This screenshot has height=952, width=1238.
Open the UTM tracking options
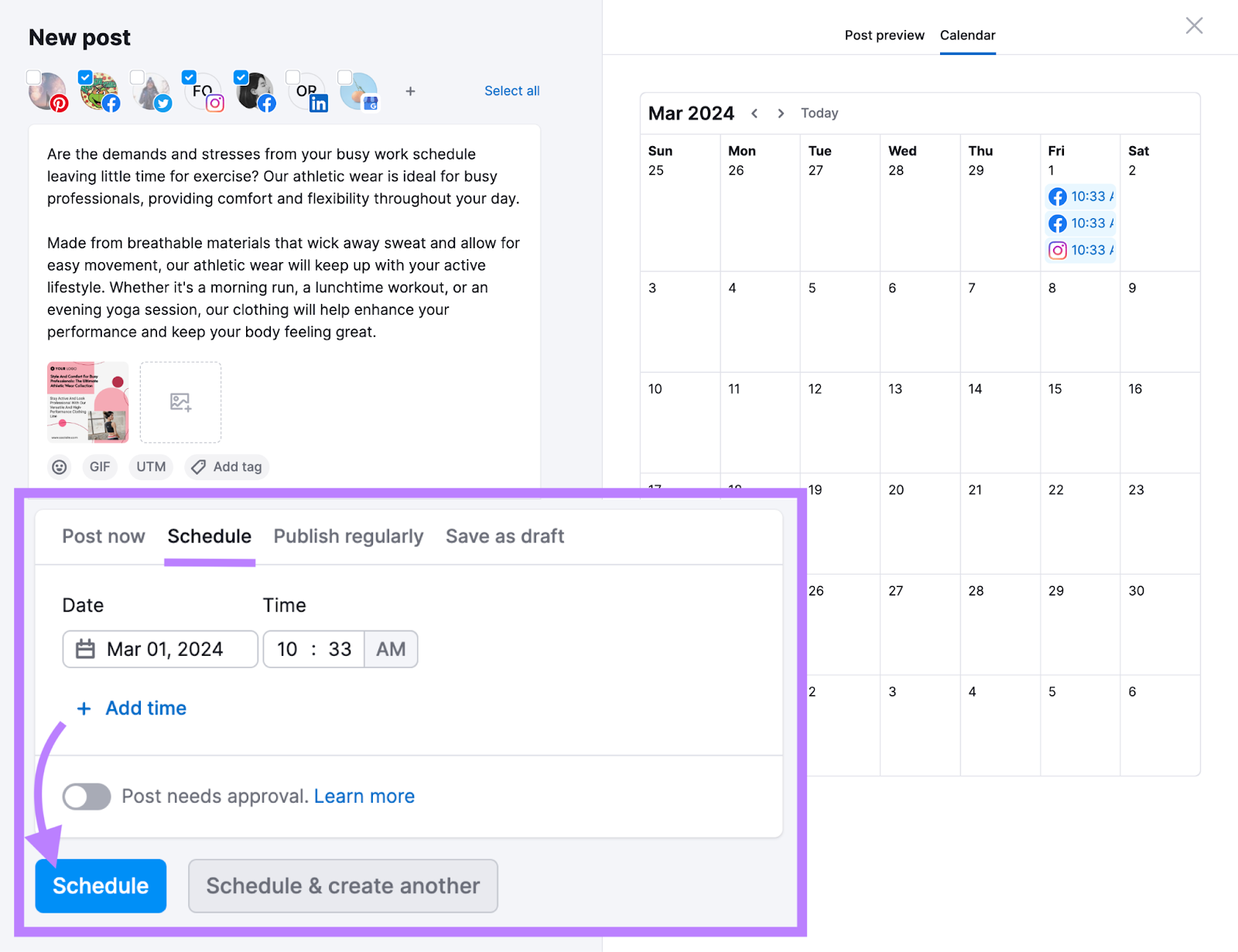coord(150,466)
